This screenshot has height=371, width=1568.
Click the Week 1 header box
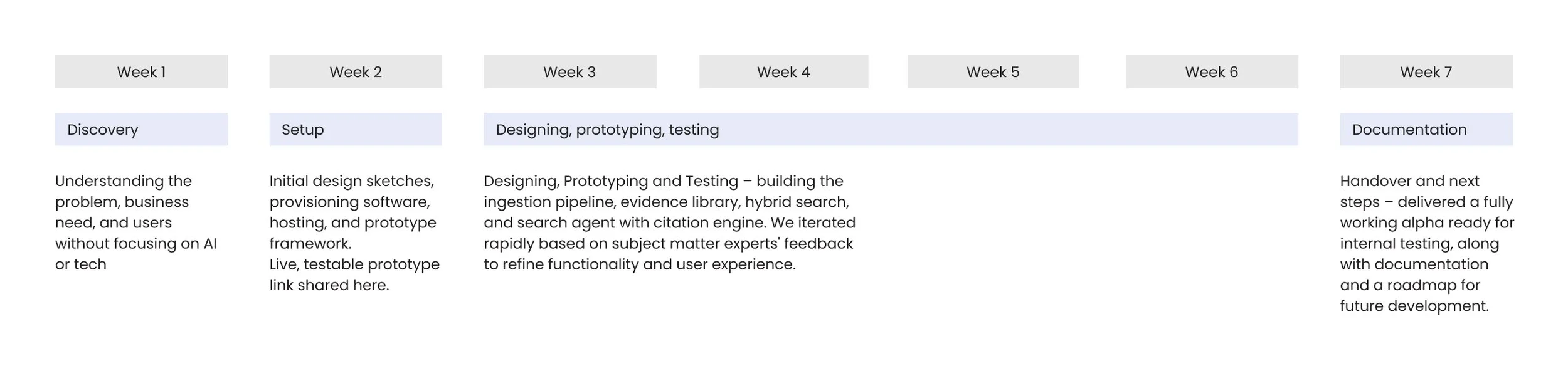click(141, 72)
